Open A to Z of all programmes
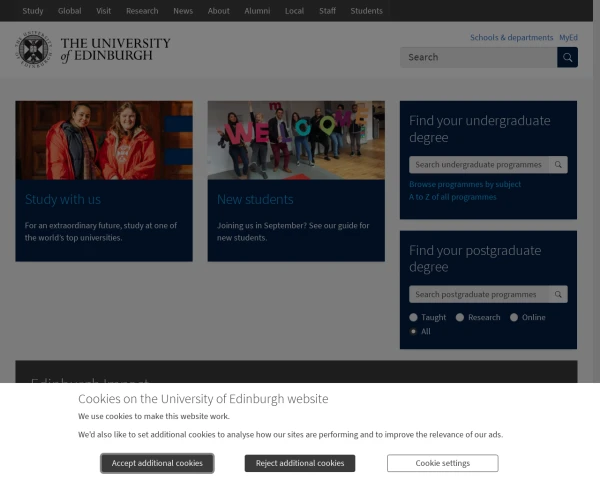This screenshot has height=480, width=600. click(x=452, y=197)
